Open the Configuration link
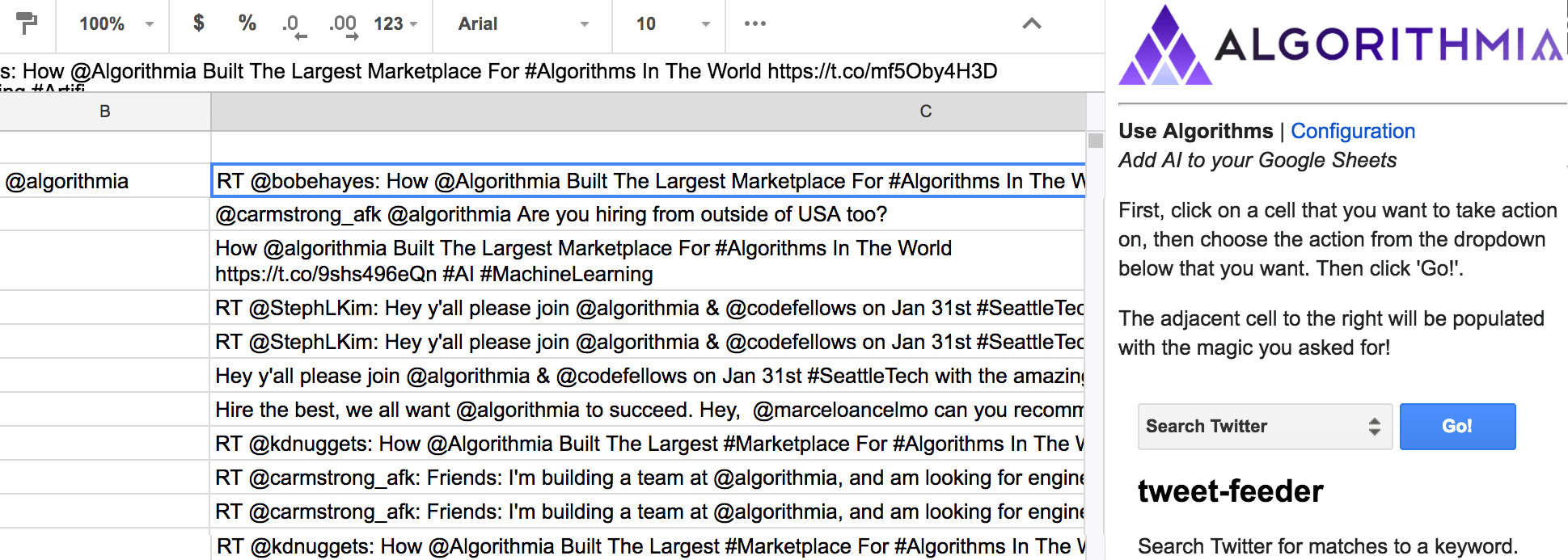The image size is (1568, 560). click(x=1353, y=131)
